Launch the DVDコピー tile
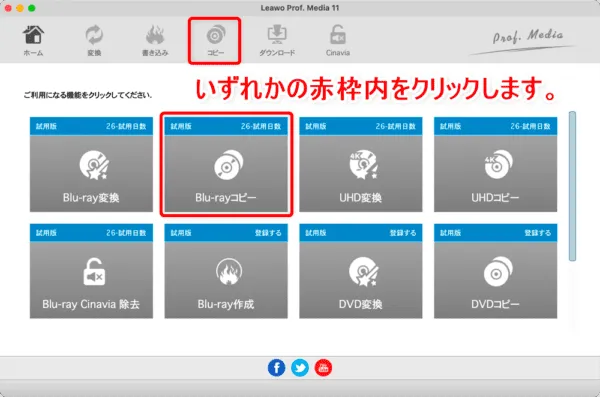600x397 pixels. 496,271
